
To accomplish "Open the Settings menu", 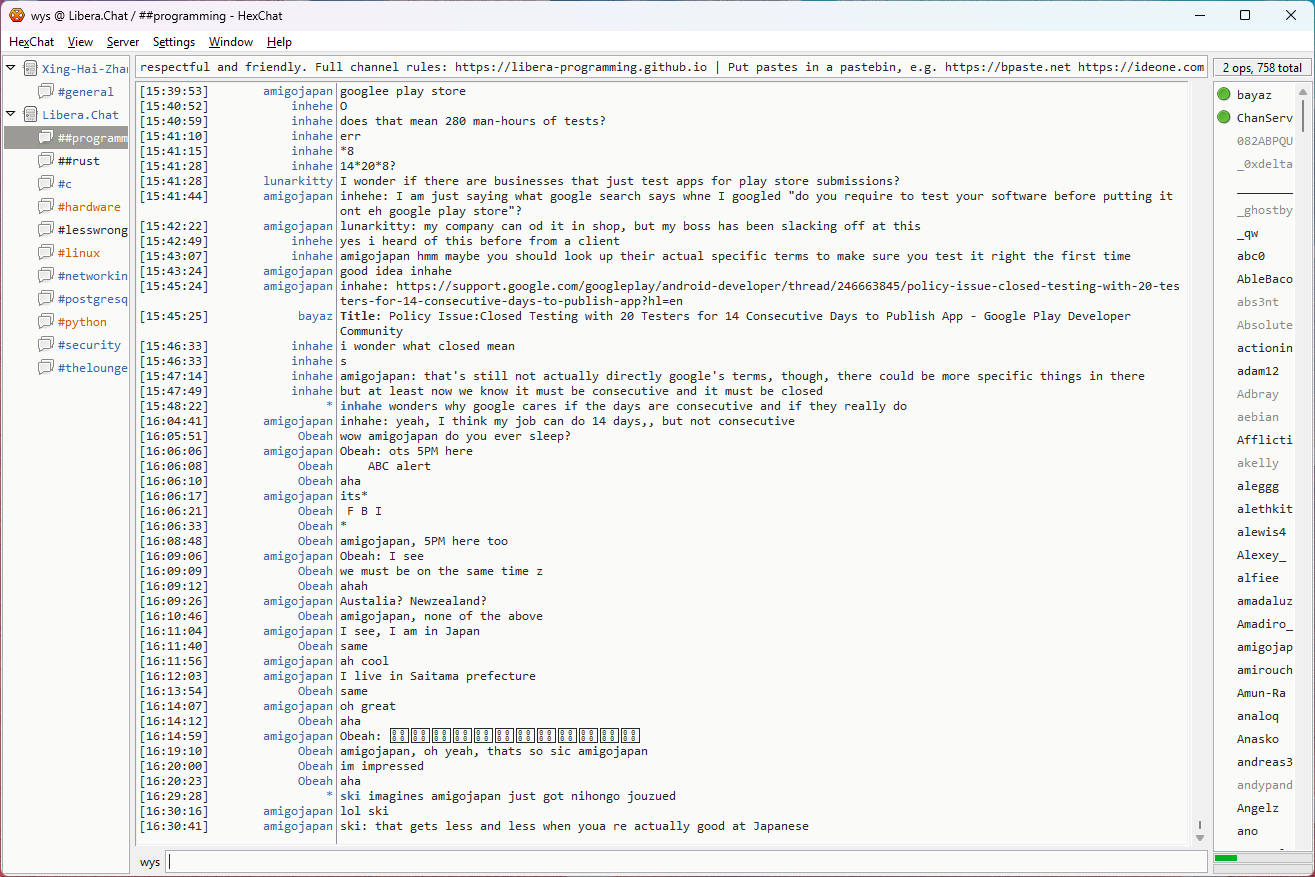I will [x=174, y=42].
